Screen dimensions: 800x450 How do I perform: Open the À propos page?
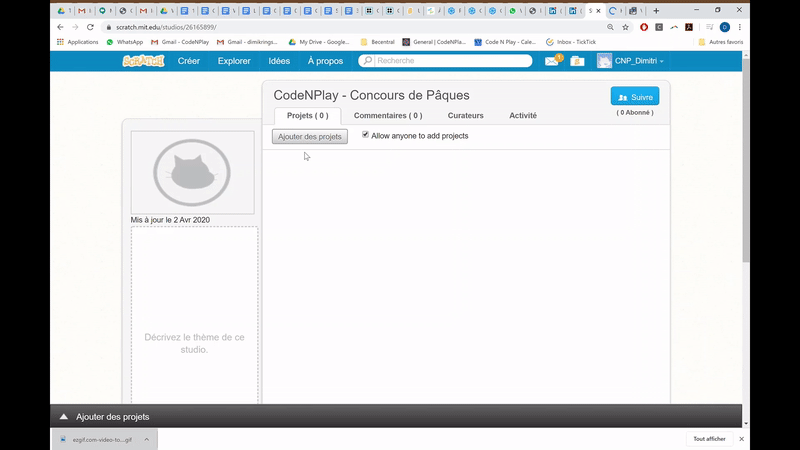(x=325, y=61)
